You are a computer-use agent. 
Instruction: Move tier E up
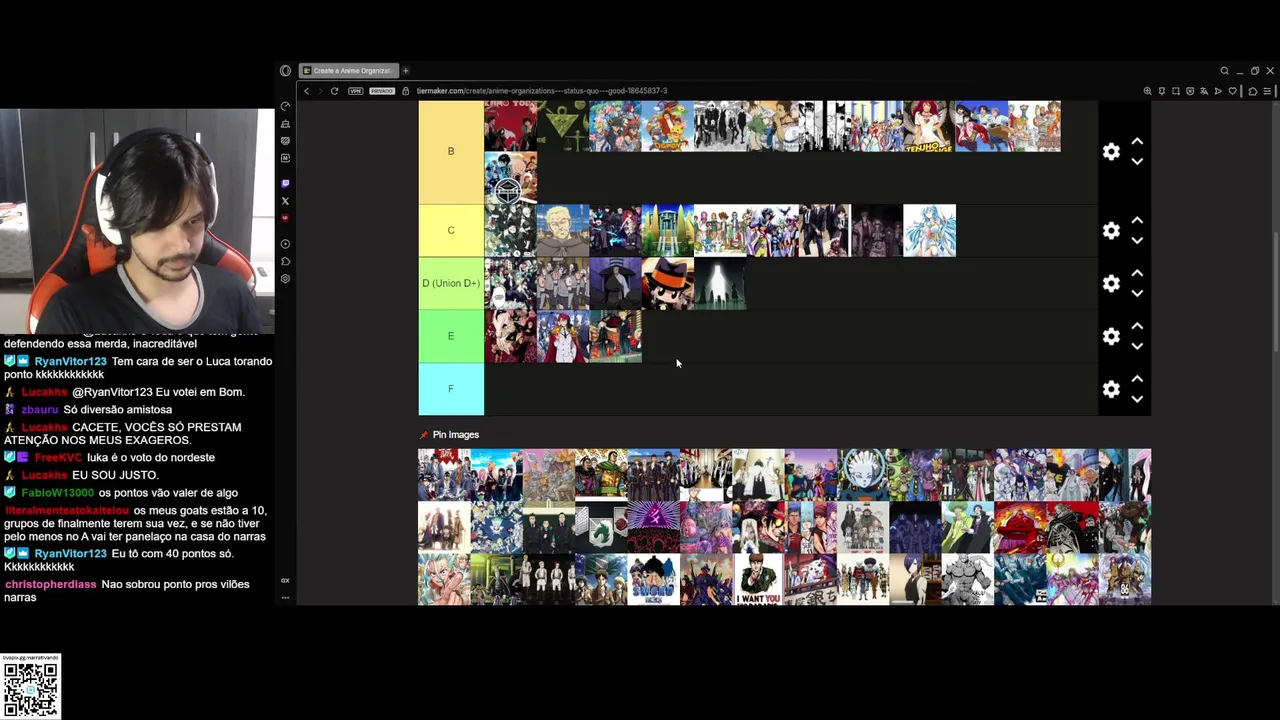pyautogui.click(x=1137, y=326)
